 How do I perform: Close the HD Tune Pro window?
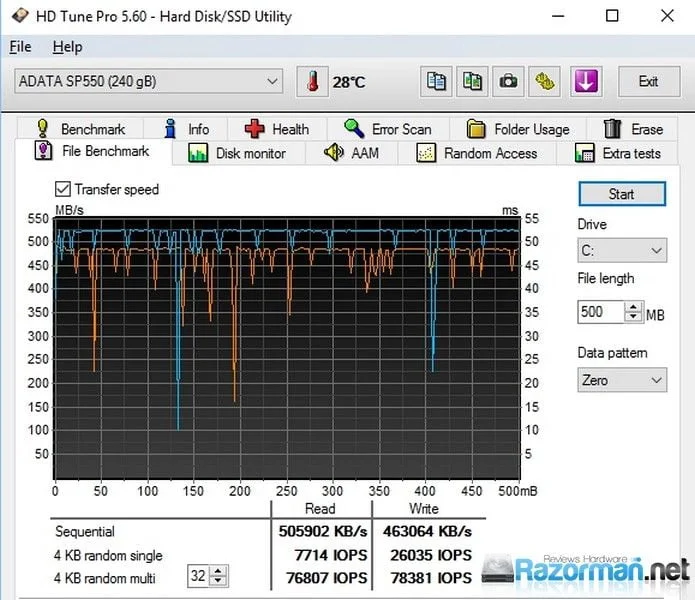[667, 16]
